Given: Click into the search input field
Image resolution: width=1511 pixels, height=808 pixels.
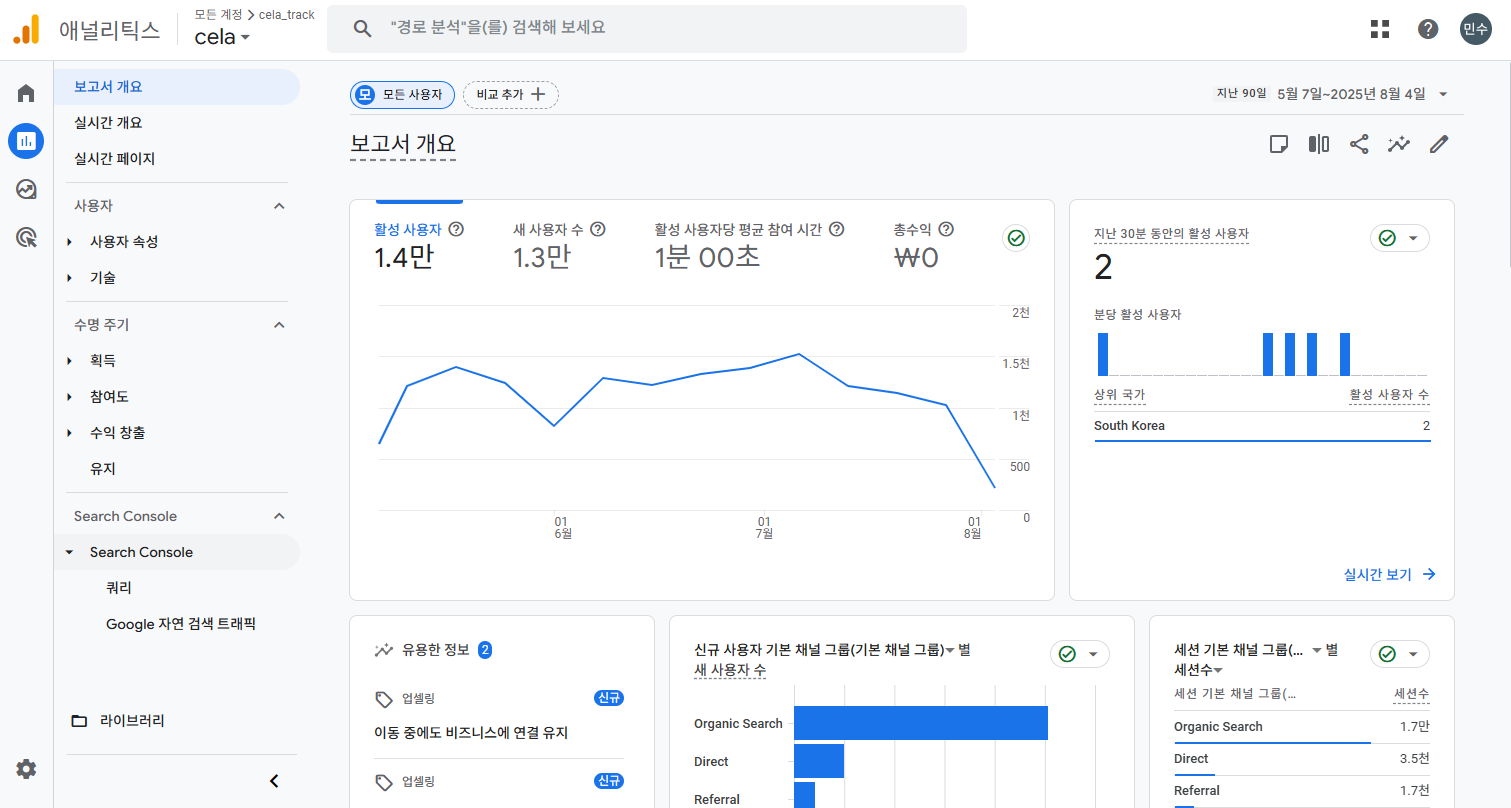Looking at the screenshot, I should click(647, 28).
